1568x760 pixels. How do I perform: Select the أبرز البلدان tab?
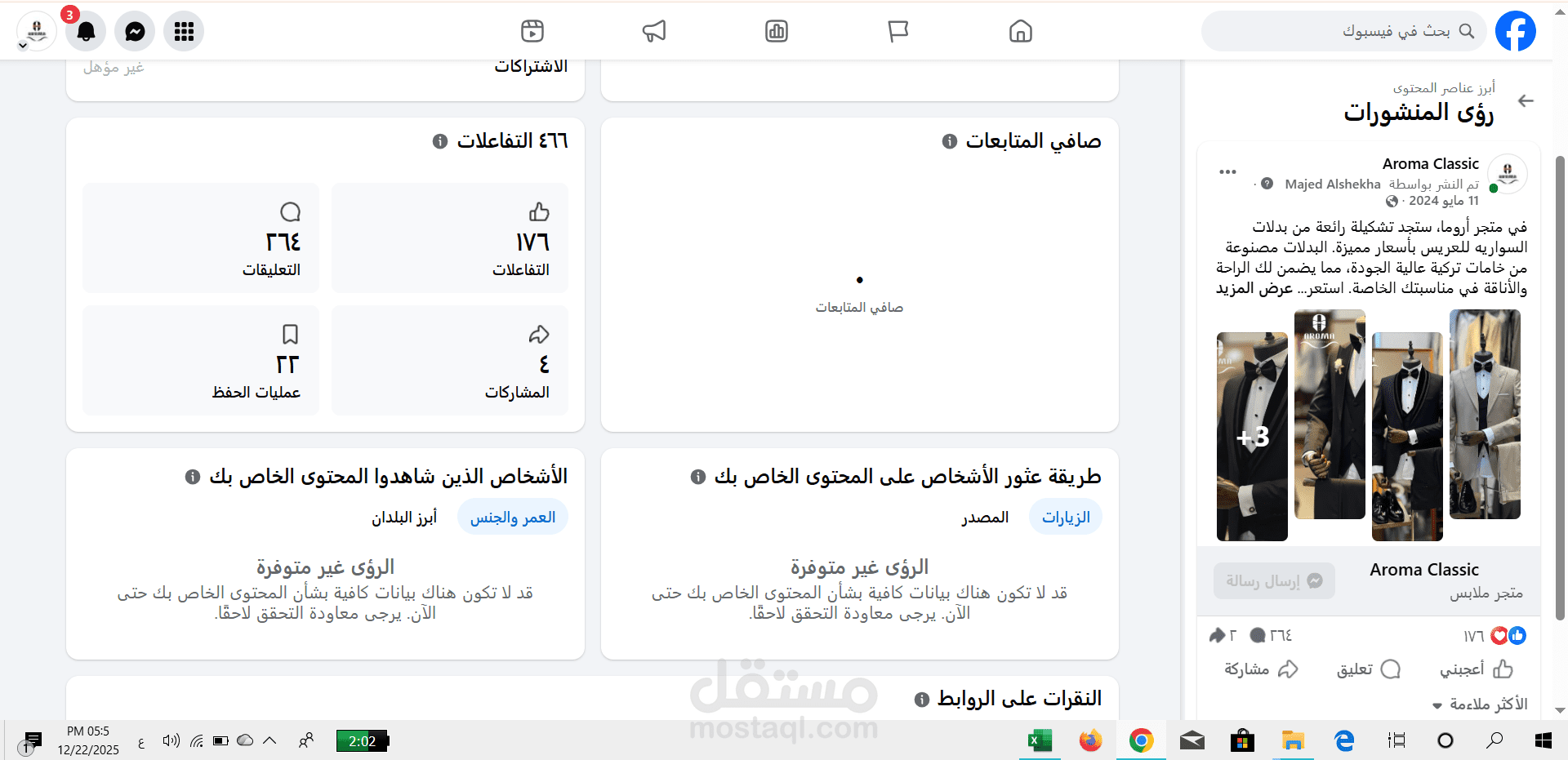(404, 518)
